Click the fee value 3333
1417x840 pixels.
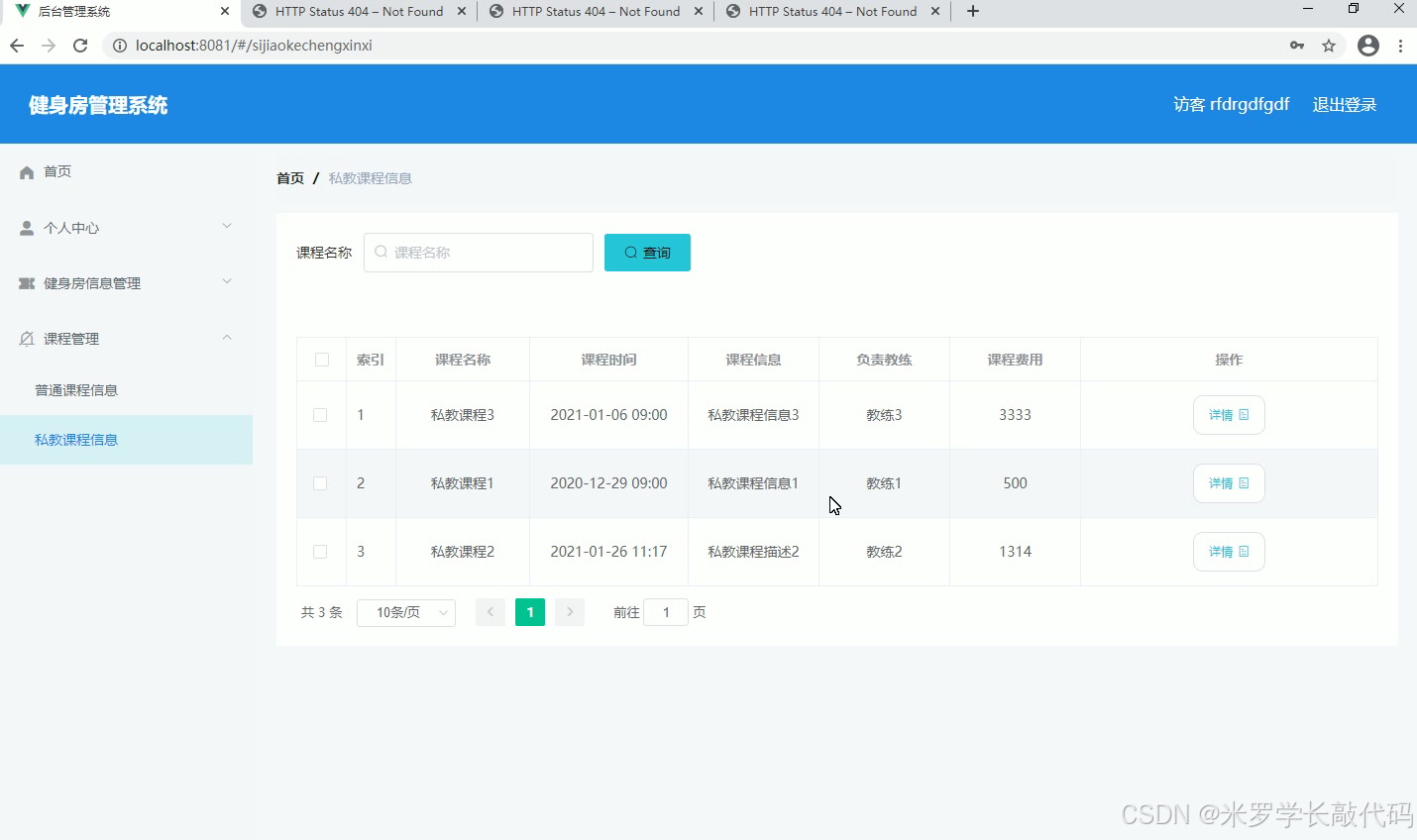[x=1015, y=415]
